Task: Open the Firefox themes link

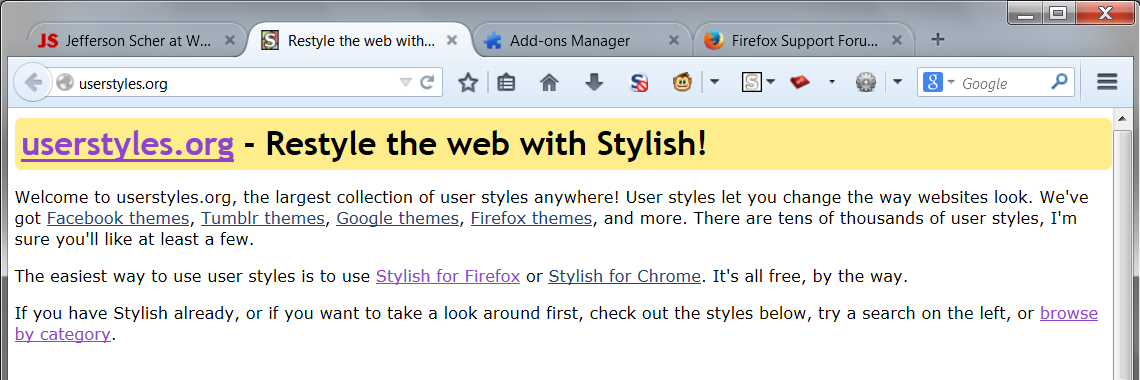Action: point(531,218)
